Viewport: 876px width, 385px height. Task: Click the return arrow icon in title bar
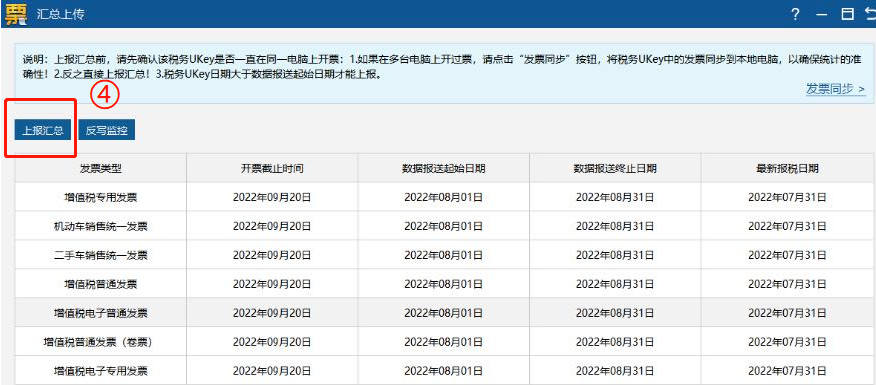click(870, 15)
